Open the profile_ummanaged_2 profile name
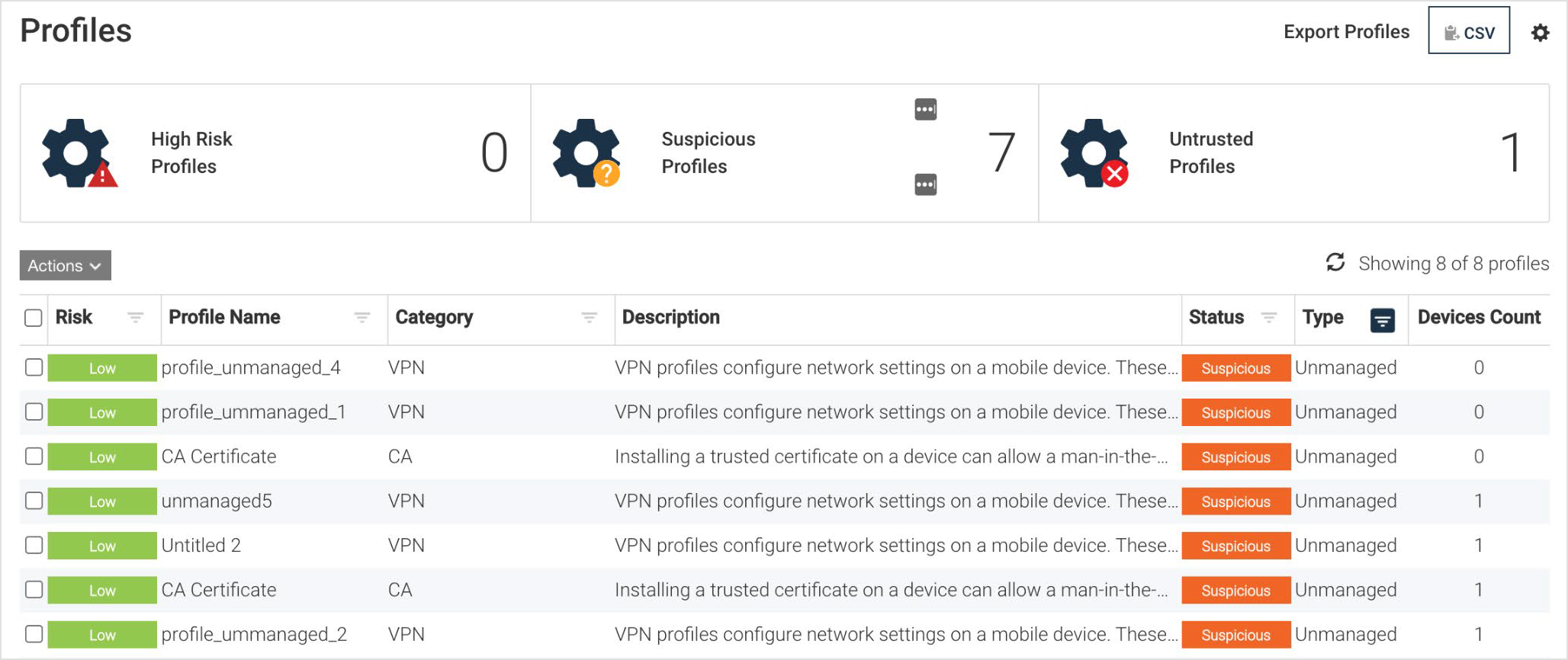Image resolution: width=1568 pixels, height=660 pixels. tap(254, 634)
